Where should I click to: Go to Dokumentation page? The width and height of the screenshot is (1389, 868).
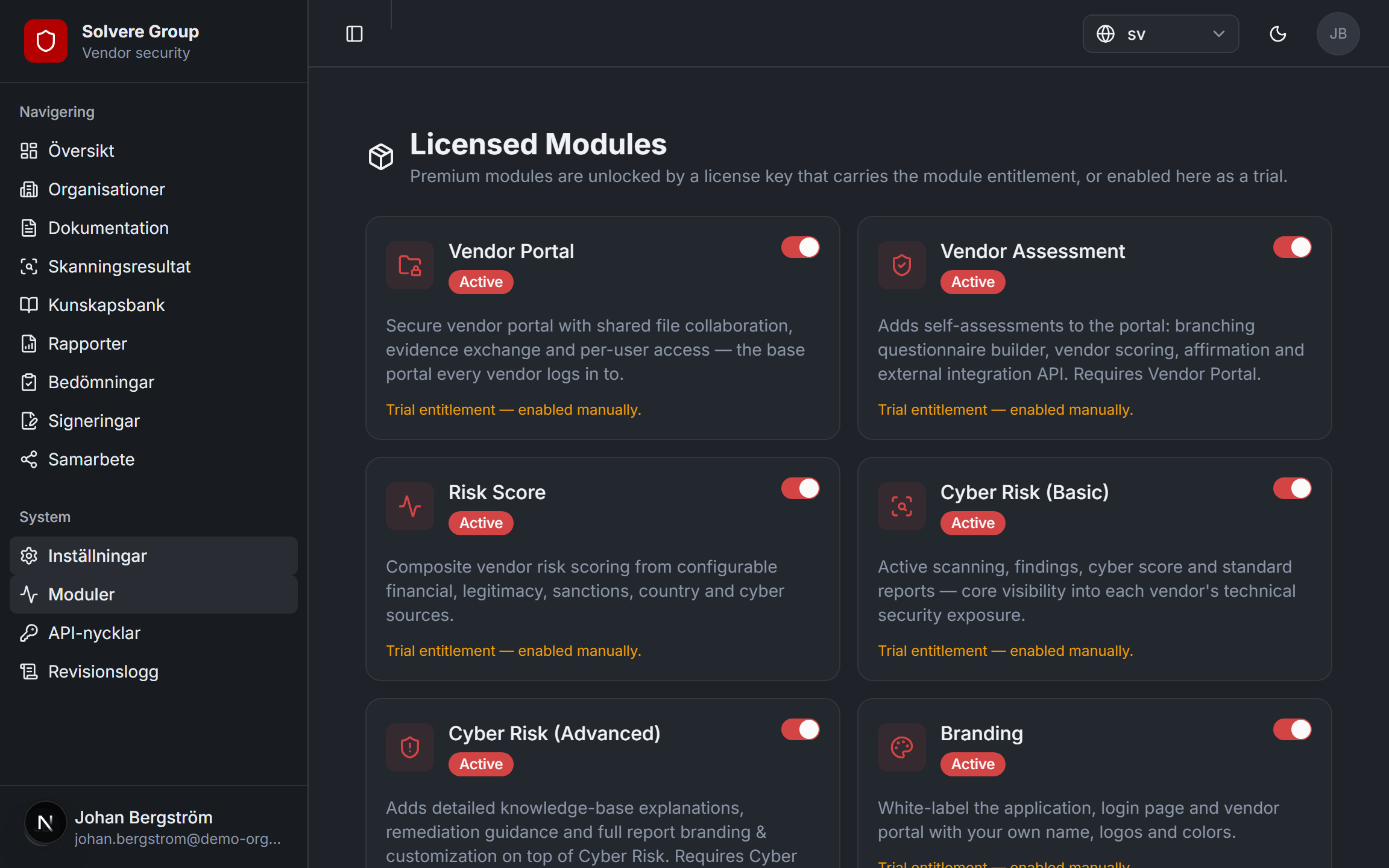tap(154, 228)
